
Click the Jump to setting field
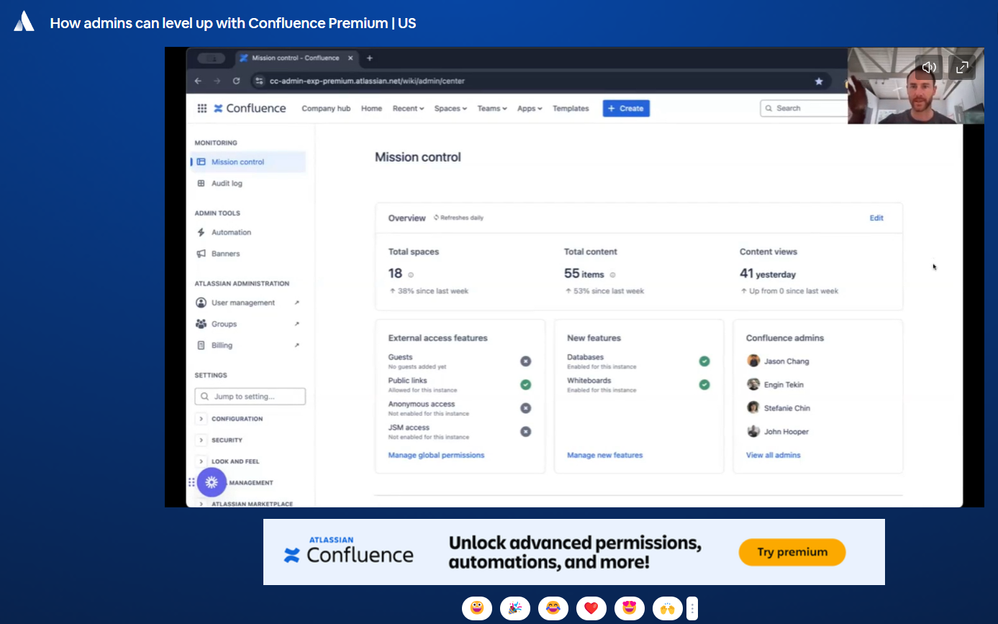click(x=250, y=397)
